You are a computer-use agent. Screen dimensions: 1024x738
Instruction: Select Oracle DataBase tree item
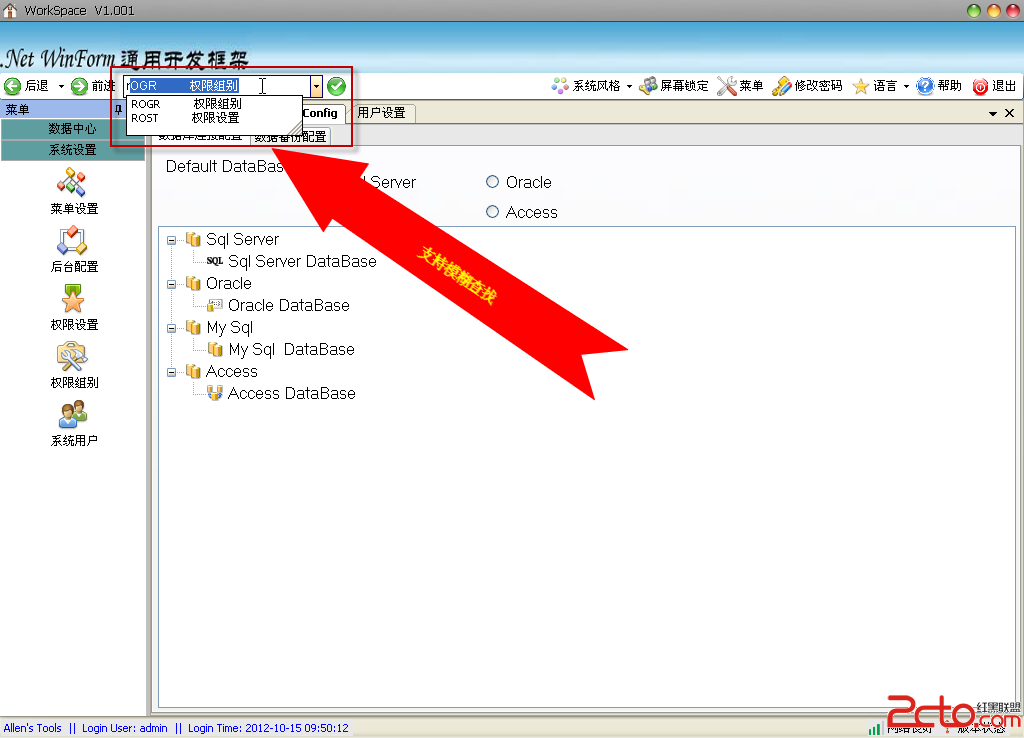[x=289, y=305]
